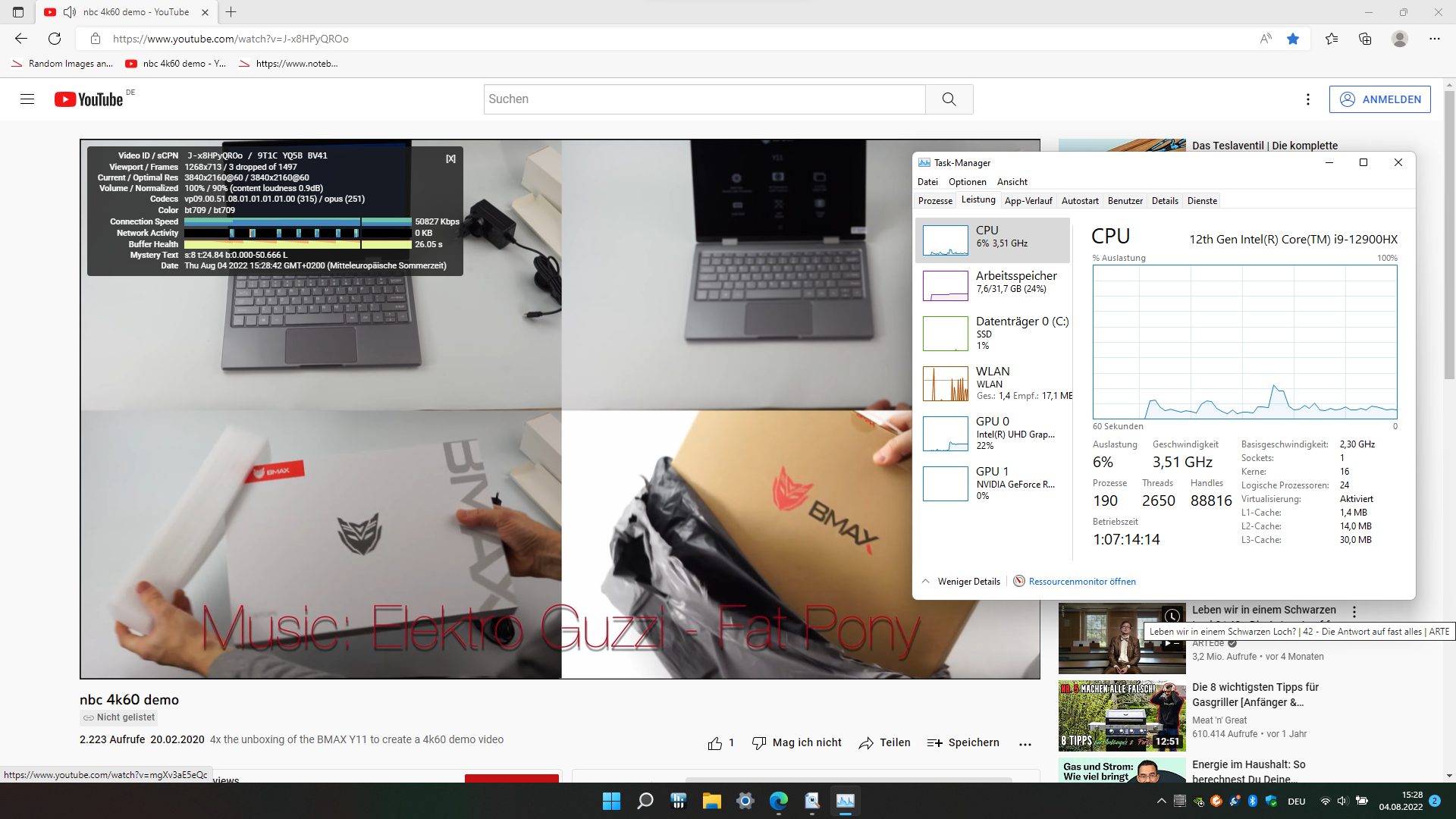The image size is (1456, 819).
Task: Open the clock and date 15:28
Action: (x=1401, y=801)
